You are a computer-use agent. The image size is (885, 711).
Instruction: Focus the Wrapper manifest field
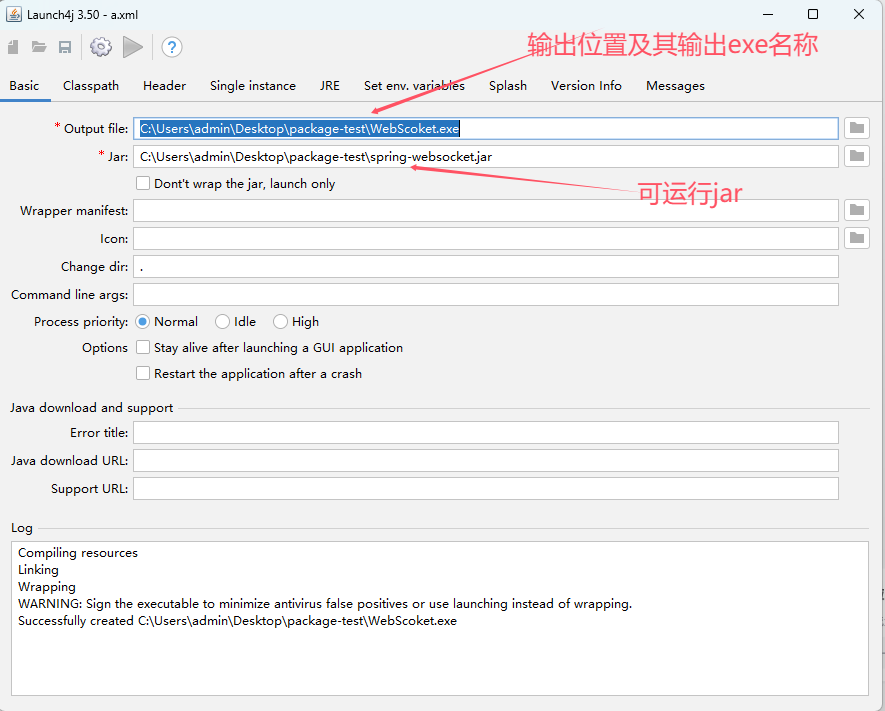[x=486, y=210]
